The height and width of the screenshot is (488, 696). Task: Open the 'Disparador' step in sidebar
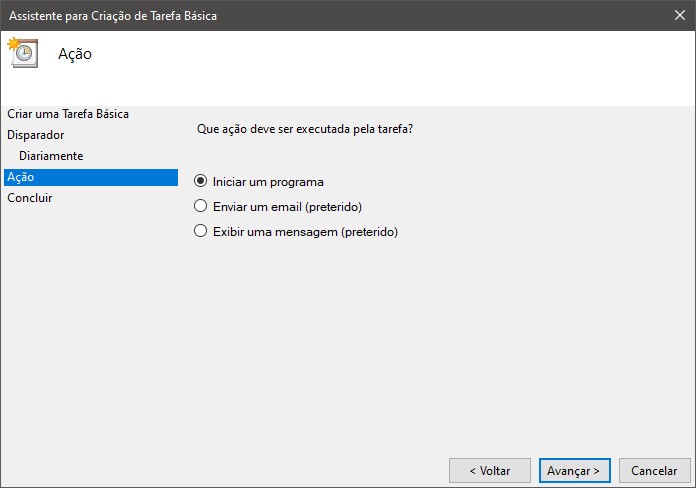click(36, 135)
